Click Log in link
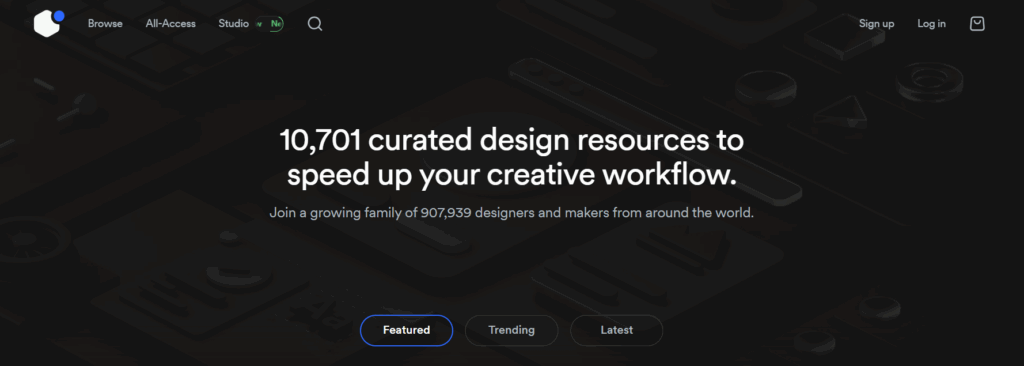 [931, 24]
